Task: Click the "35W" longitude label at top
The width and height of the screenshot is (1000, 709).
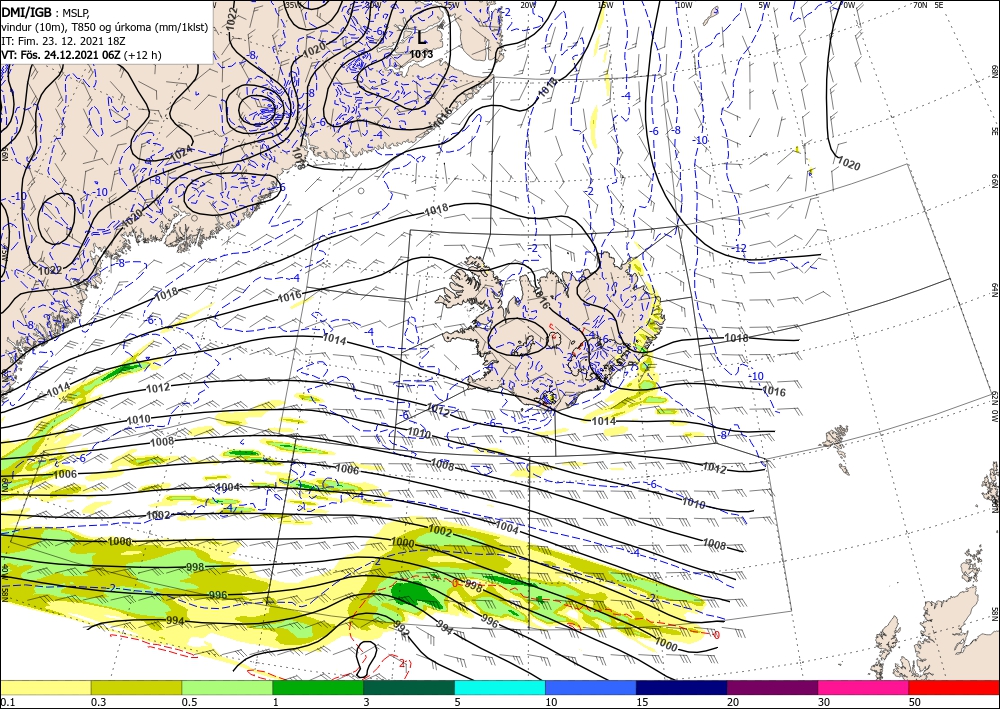Action: [293, 5]
